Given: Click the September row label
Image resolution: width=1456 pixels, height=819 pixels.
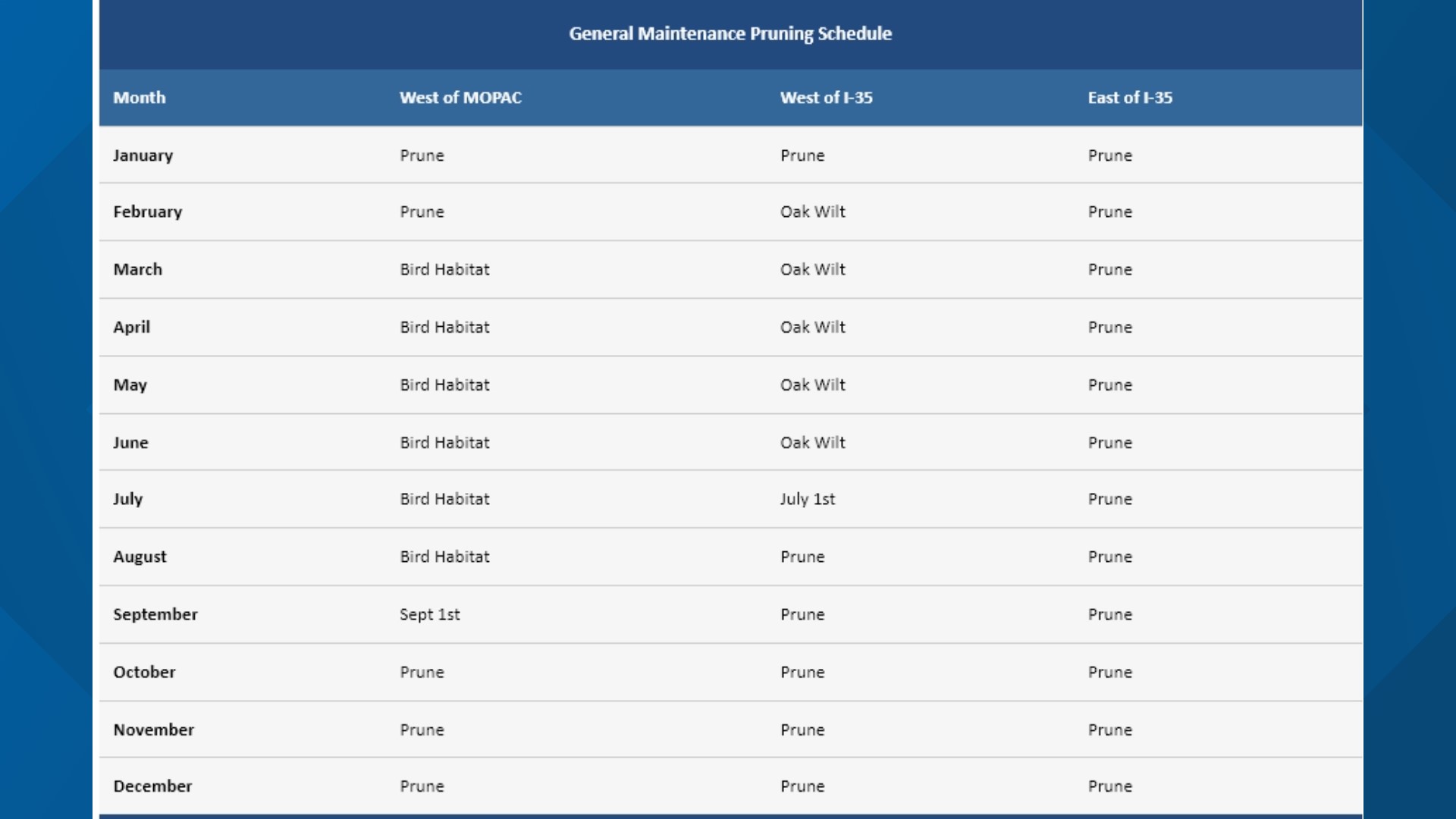Looking at the screenshot, I should click(x=155, y=614).
